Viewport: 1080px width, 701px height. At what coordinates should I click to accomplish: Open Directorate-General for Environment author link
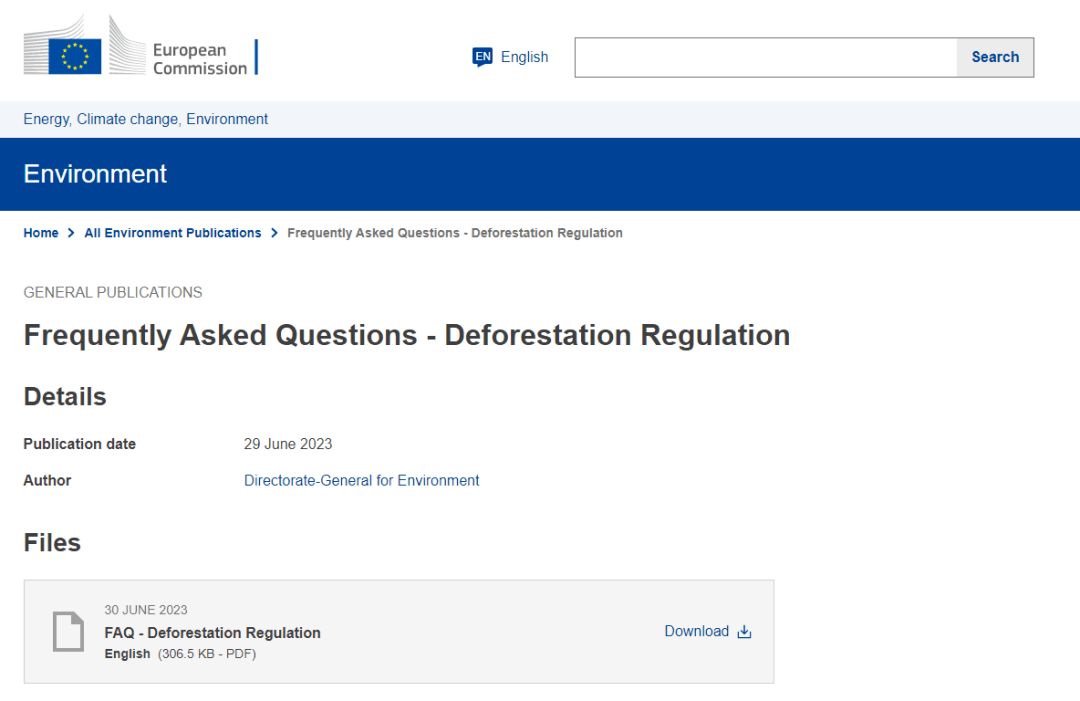pos(362,481)
